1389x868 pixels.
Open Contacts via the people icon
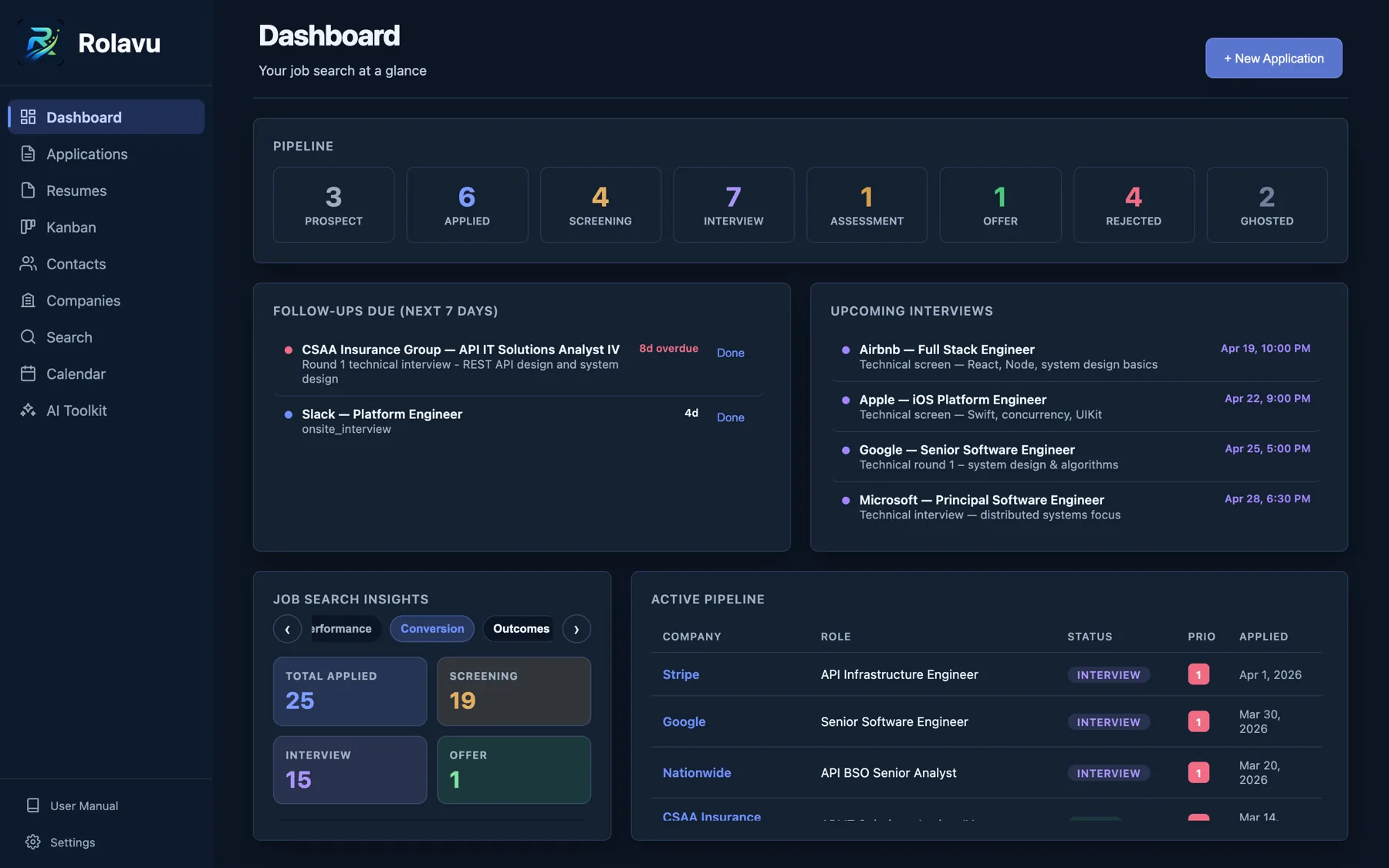pos(28,264)
